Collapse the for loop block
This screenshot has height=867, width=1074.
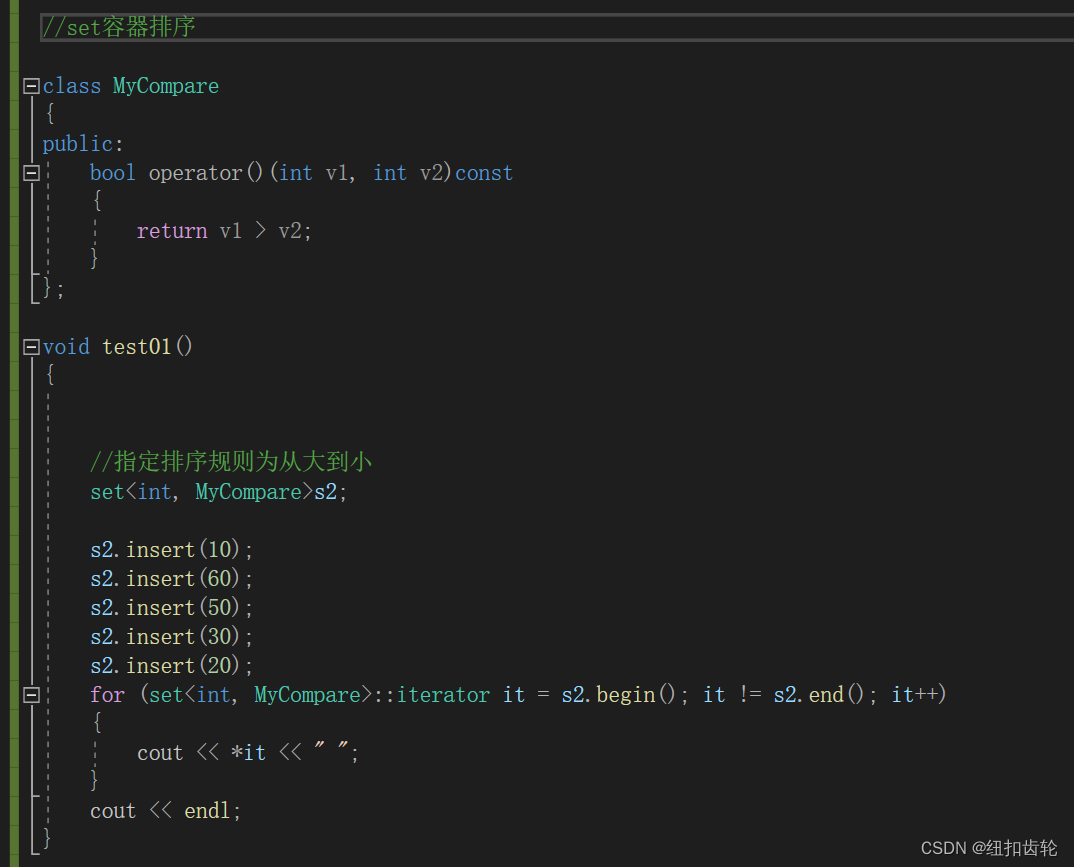(x=31, y=695)
